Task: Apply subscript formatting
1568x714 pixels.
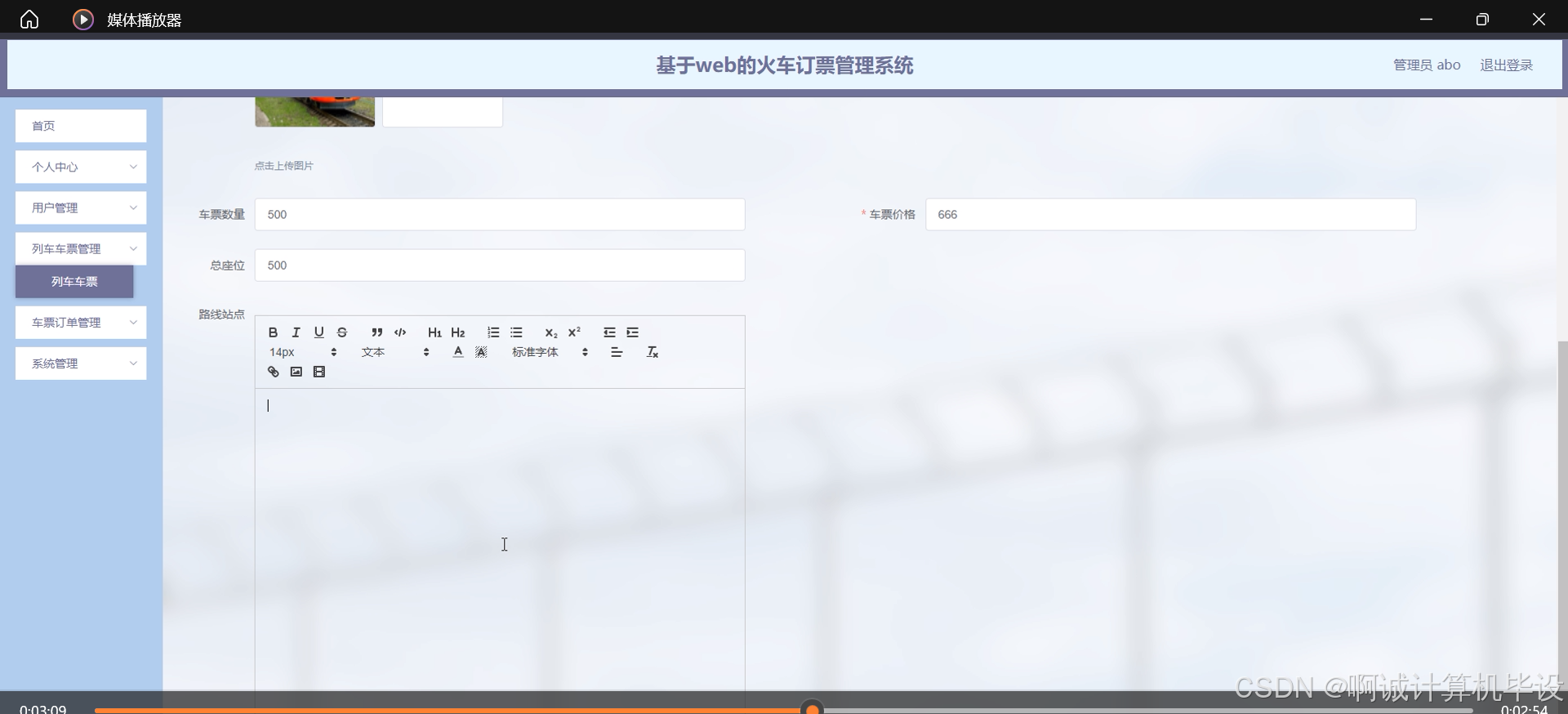Action: 551,332
